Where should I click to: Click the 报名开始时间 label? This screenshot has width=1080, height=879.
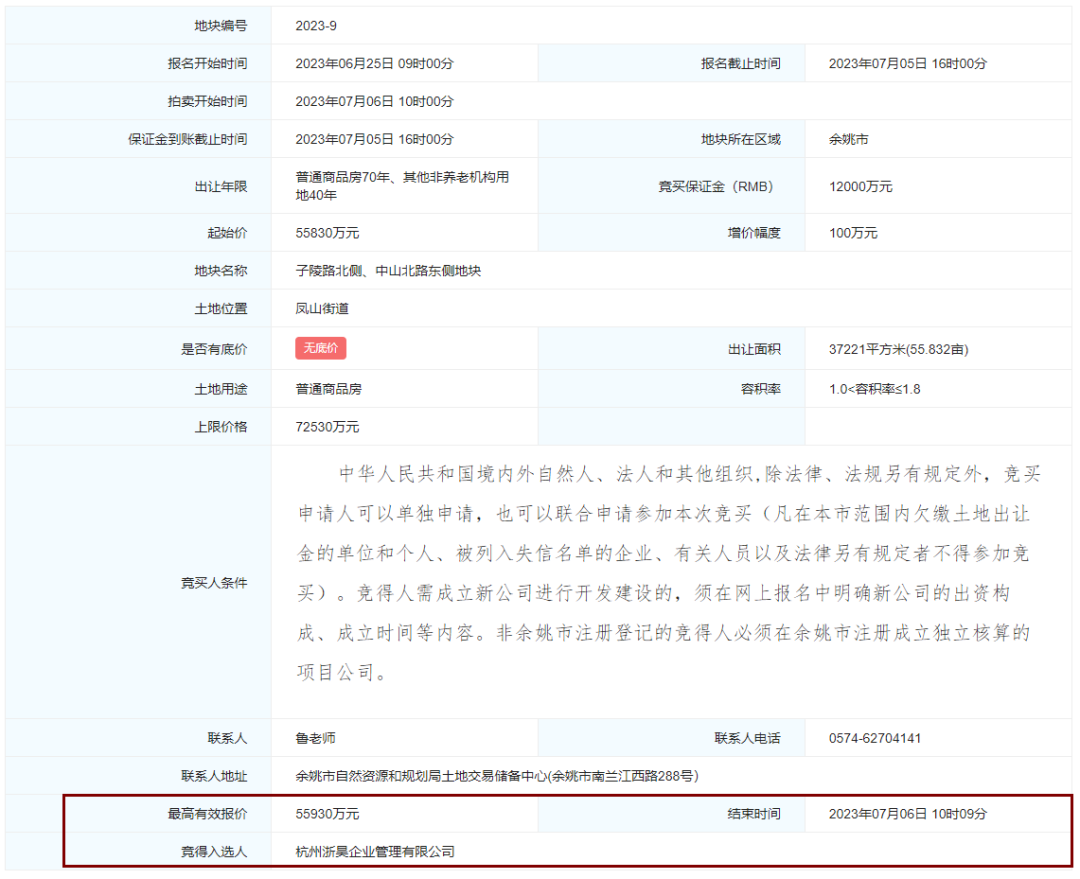[x=207, y=63]
